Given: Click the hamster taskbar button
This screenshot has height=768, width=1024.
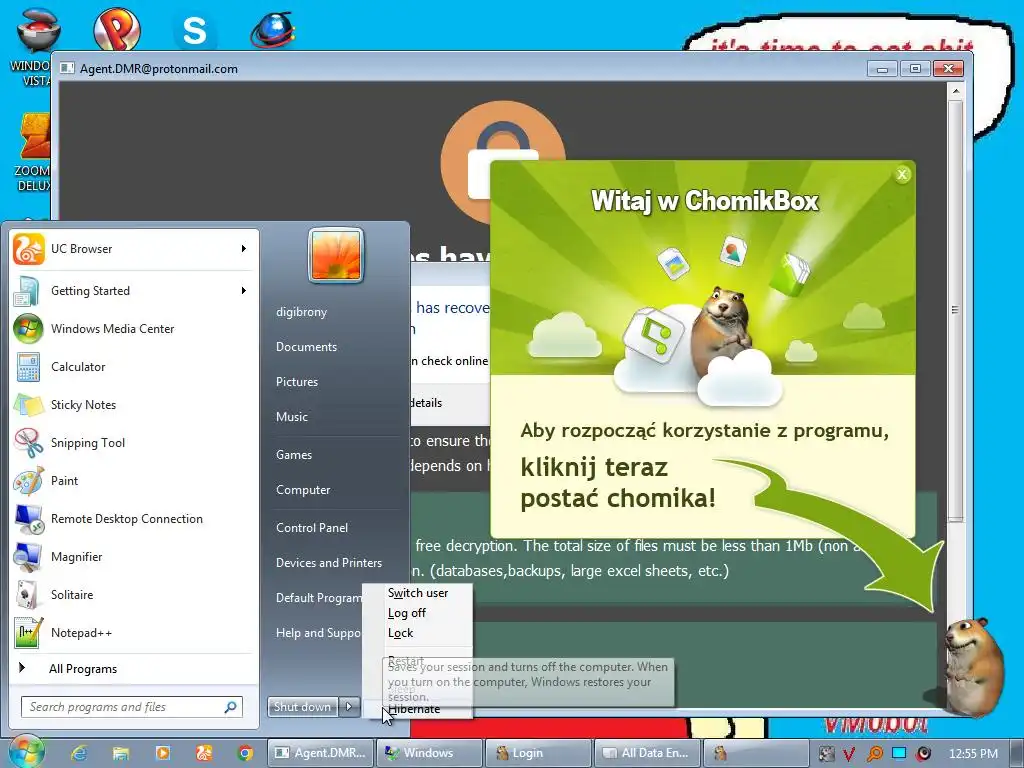Looking at the screenshot, I should 755,753.
